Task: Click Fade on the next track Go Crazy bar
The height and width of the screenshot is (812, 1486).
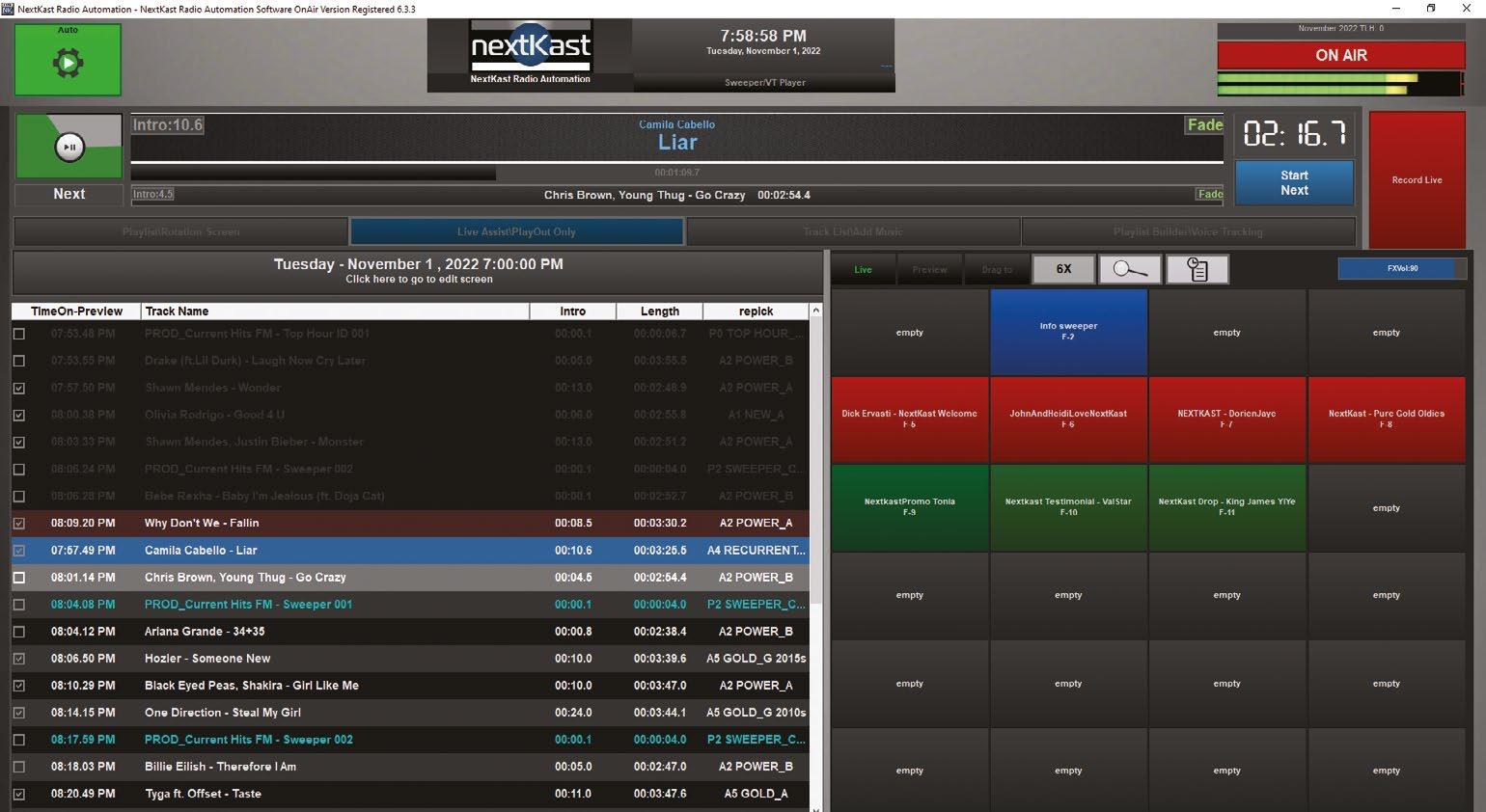Action: point(1210,194)
